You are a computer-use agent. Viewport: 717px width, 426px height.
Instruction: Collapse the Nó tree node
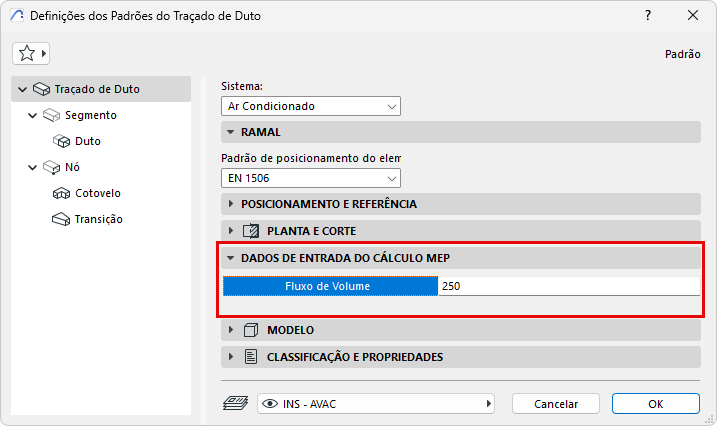point(33,167)
